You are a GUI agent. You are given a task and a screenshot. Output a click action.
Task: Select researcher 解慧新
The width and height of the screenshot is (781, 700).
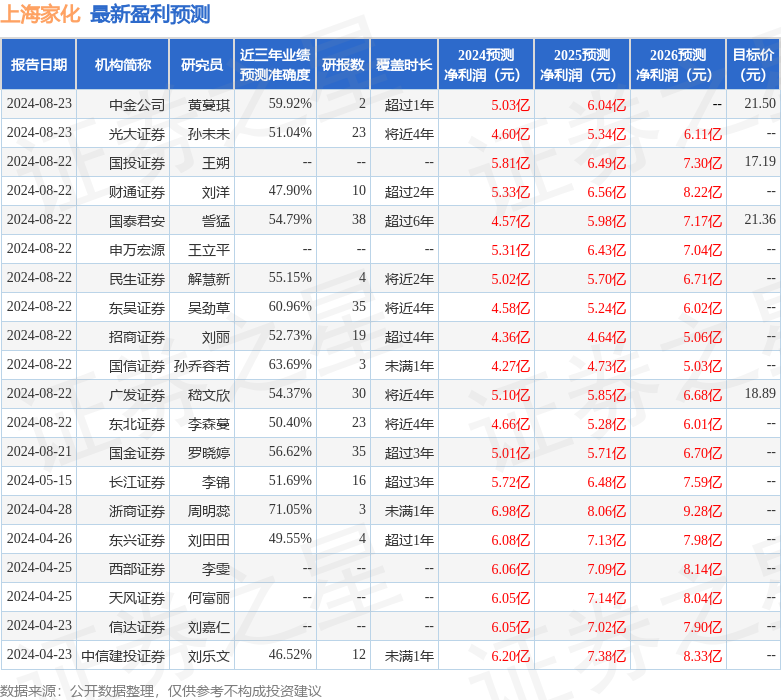pyautogui.click(x=209, y=279)
